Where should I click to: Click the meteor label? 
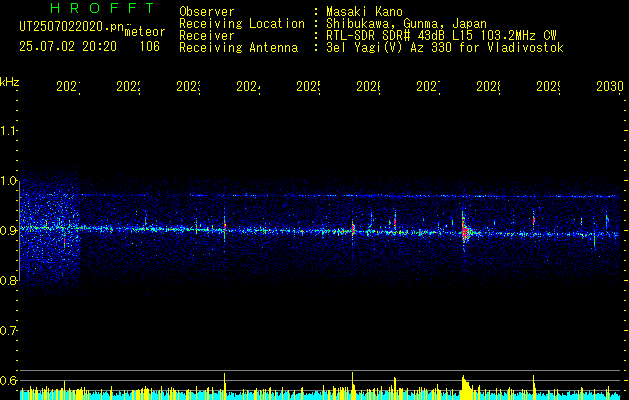145,32
